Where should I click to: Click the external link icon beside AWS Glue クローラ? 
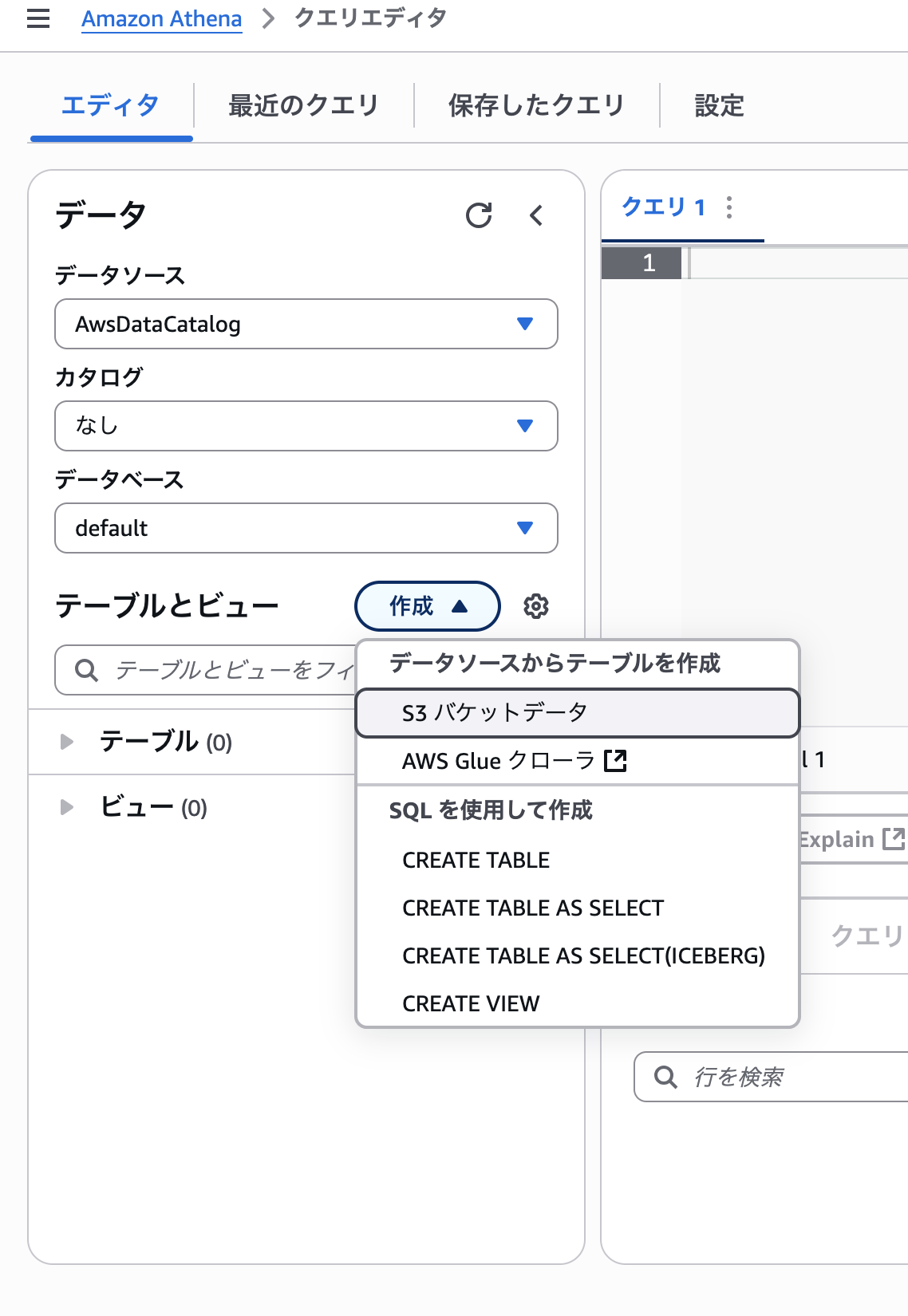coord(616,761)
